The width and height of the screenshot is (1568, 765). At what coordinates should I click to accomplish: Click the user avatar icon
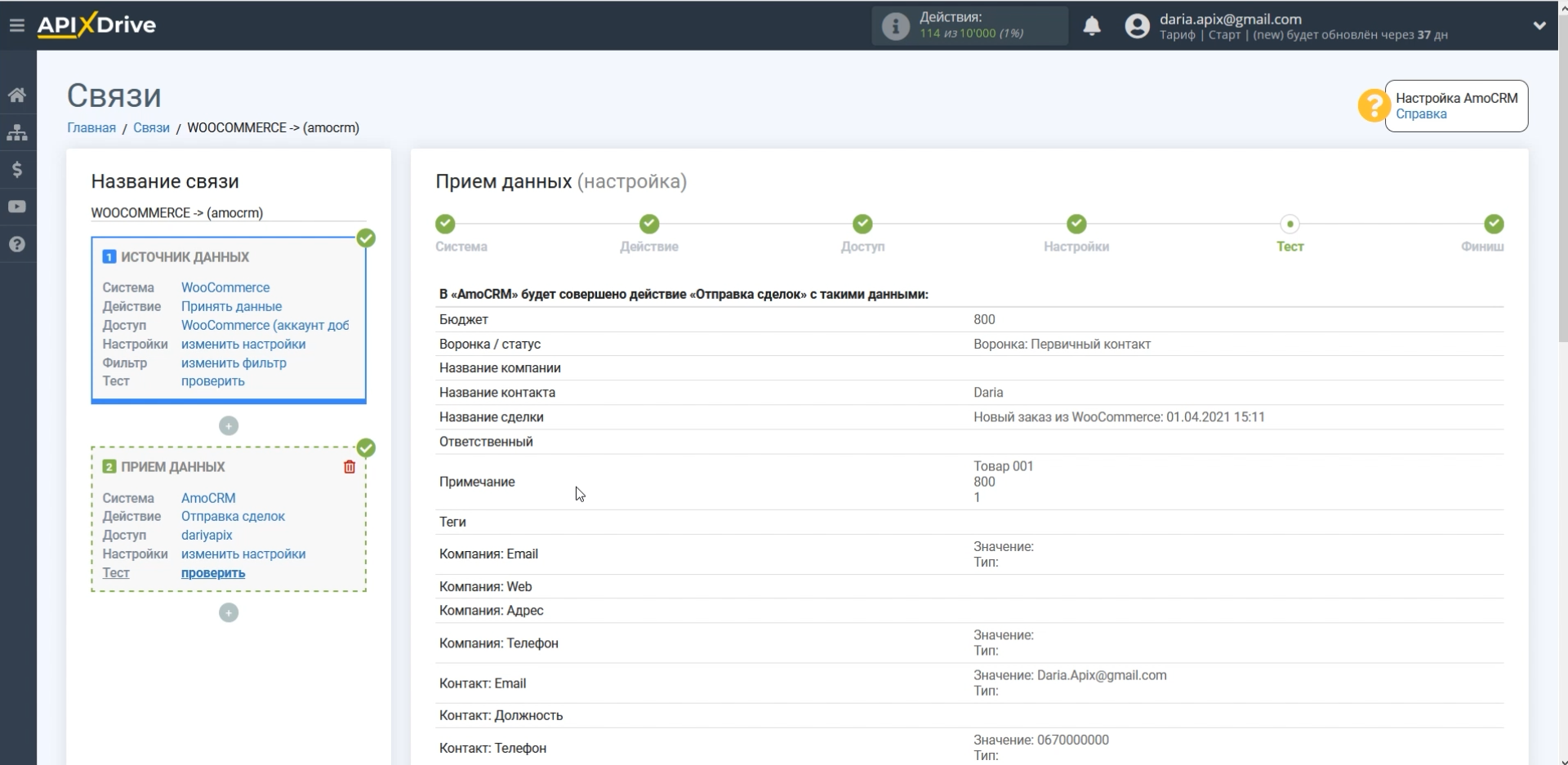(1137, 26)
